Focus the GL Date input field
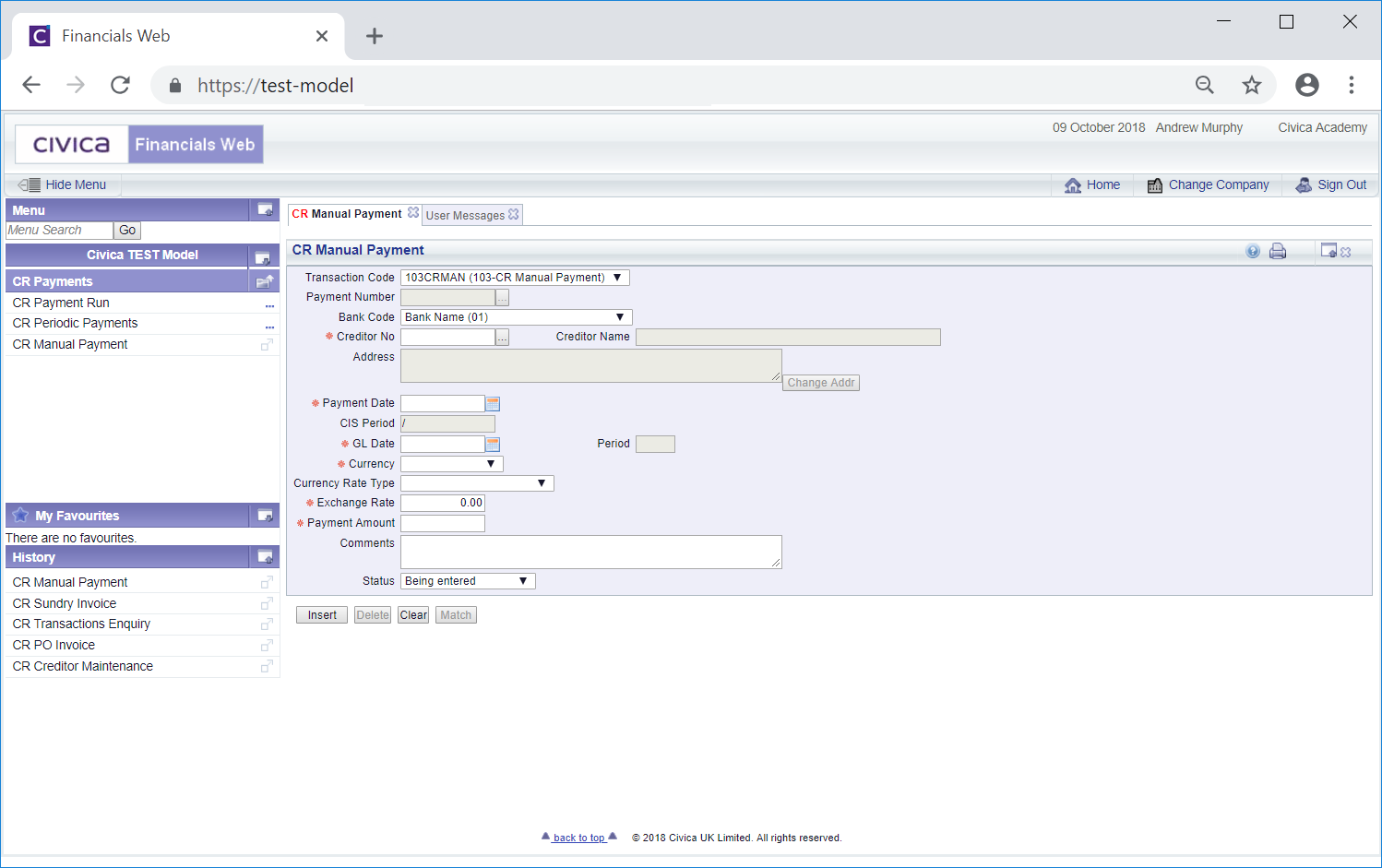 443,445
